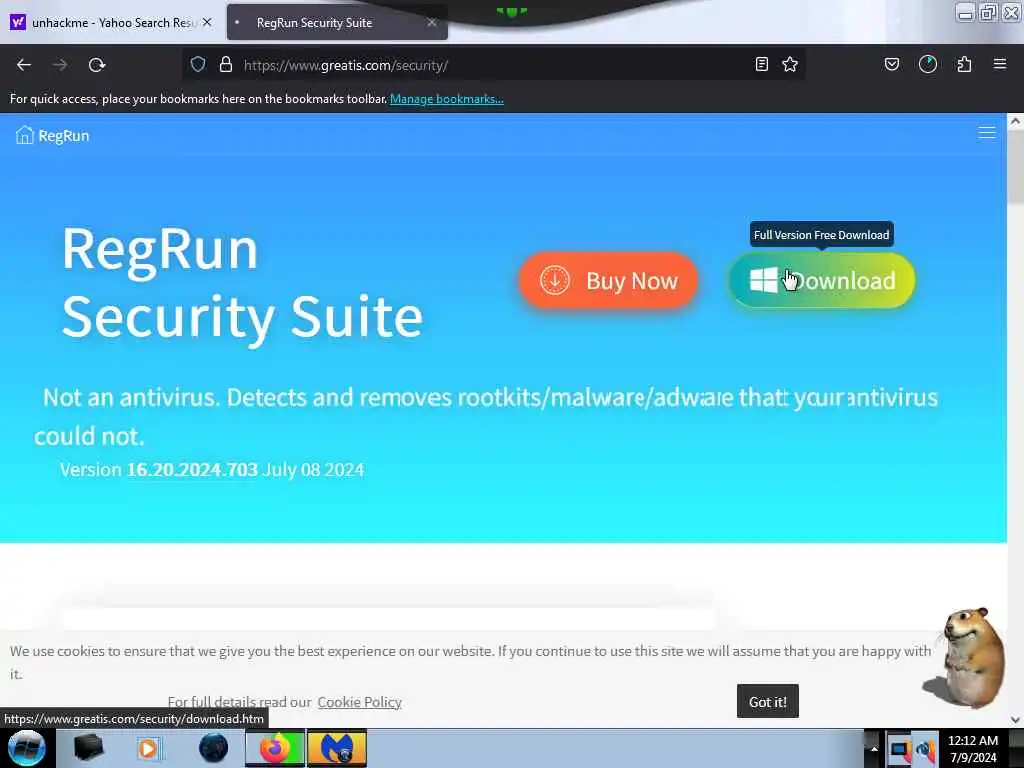This screenshot has height=768, width=1024.
Task: Bookmark this page with star icon
Action: pyautogui.click(x=790, y=65)
